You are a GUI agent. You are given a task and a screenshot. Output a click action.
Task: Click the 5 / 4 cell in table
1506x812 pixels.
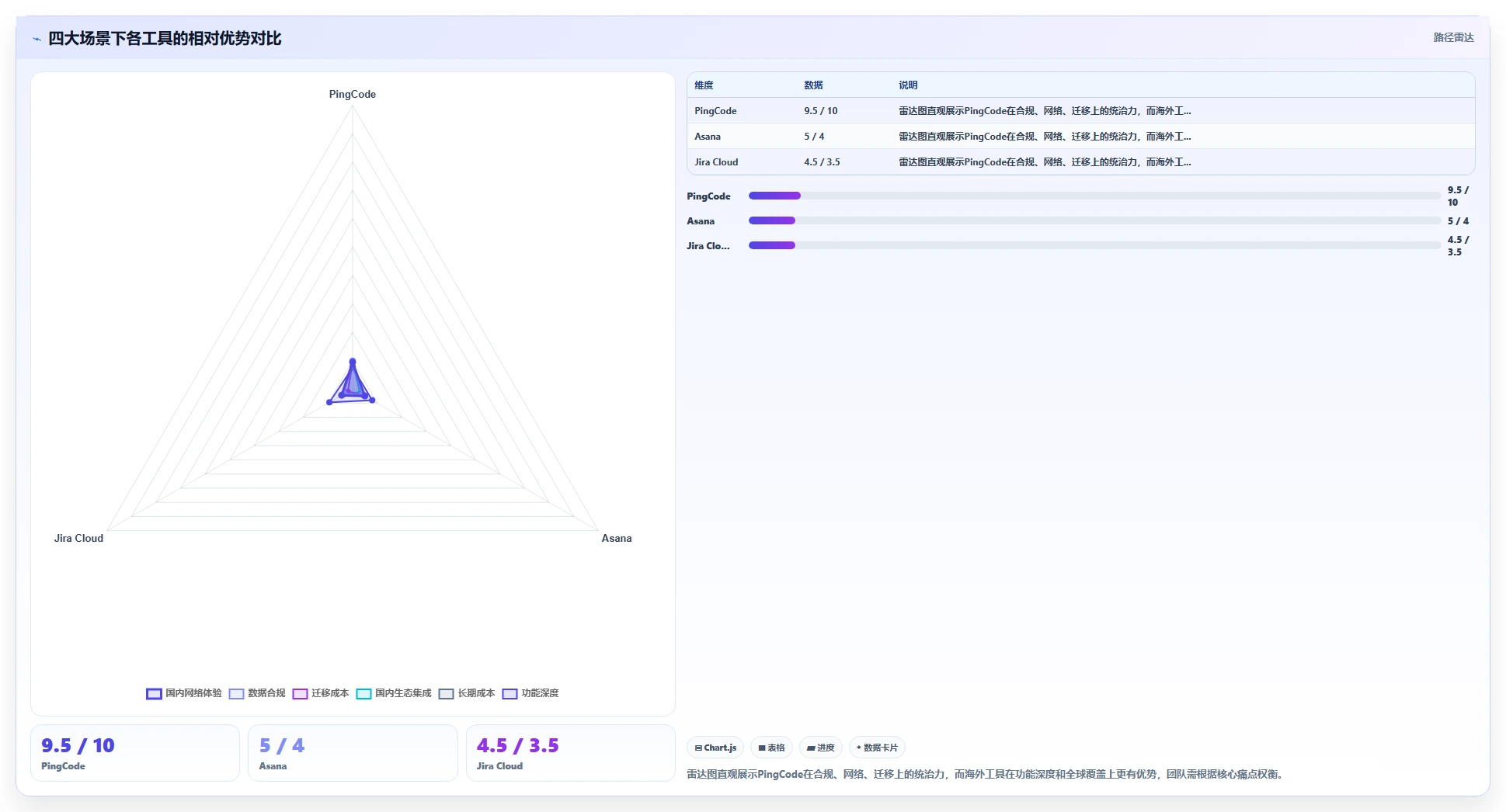[x=814, y=137]
